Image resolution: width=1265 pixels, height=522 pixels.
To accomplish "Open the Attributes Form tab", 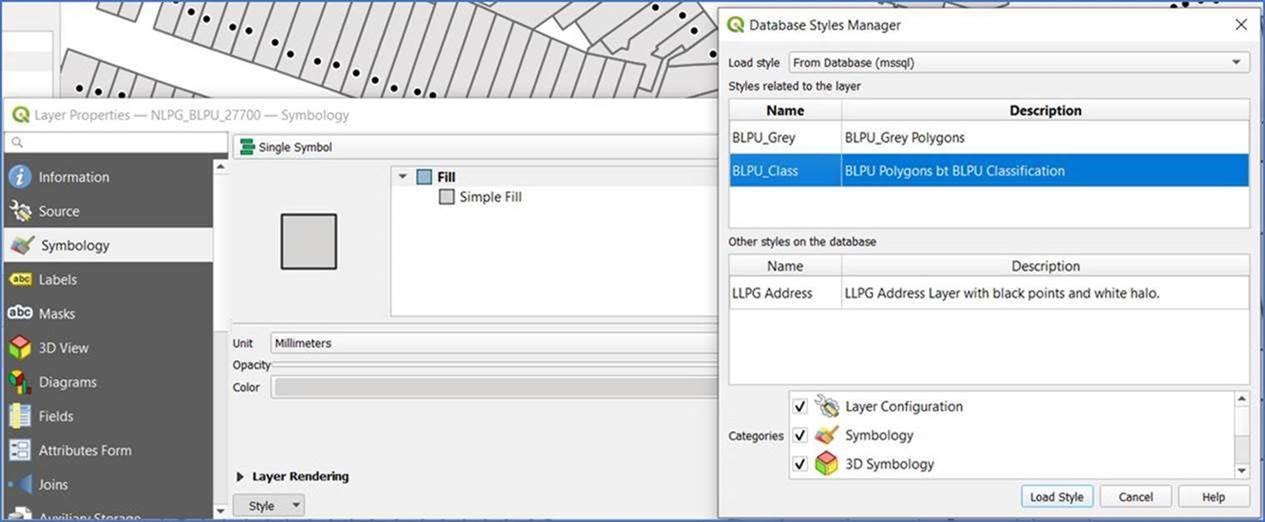I will click(107, 450).
